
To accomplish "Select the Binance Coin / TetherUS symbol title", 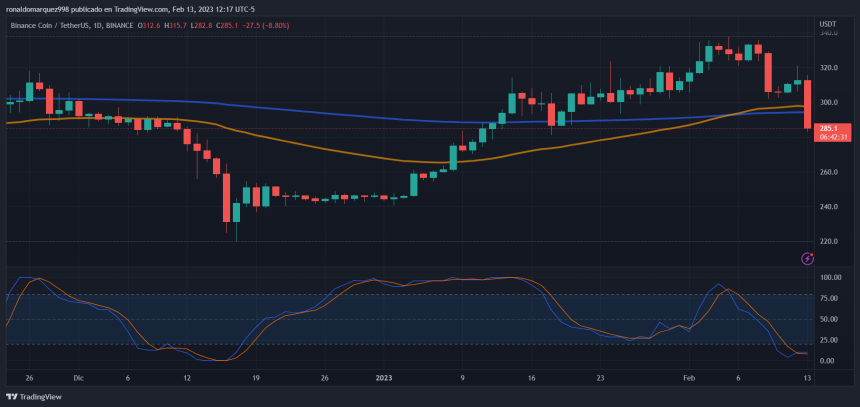I will 51,25.
